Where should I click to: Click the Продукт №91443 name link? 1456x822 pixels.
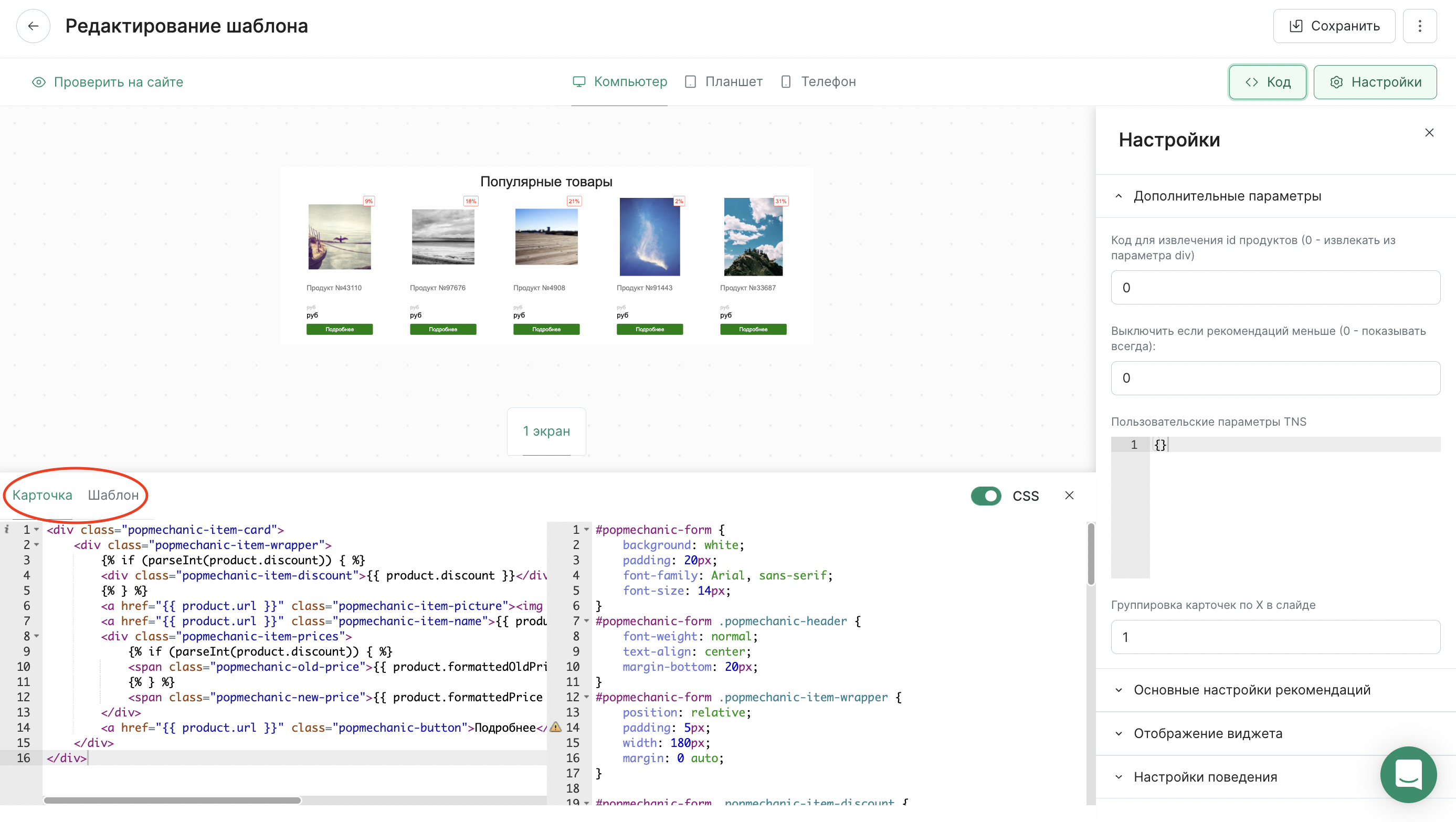645,288
